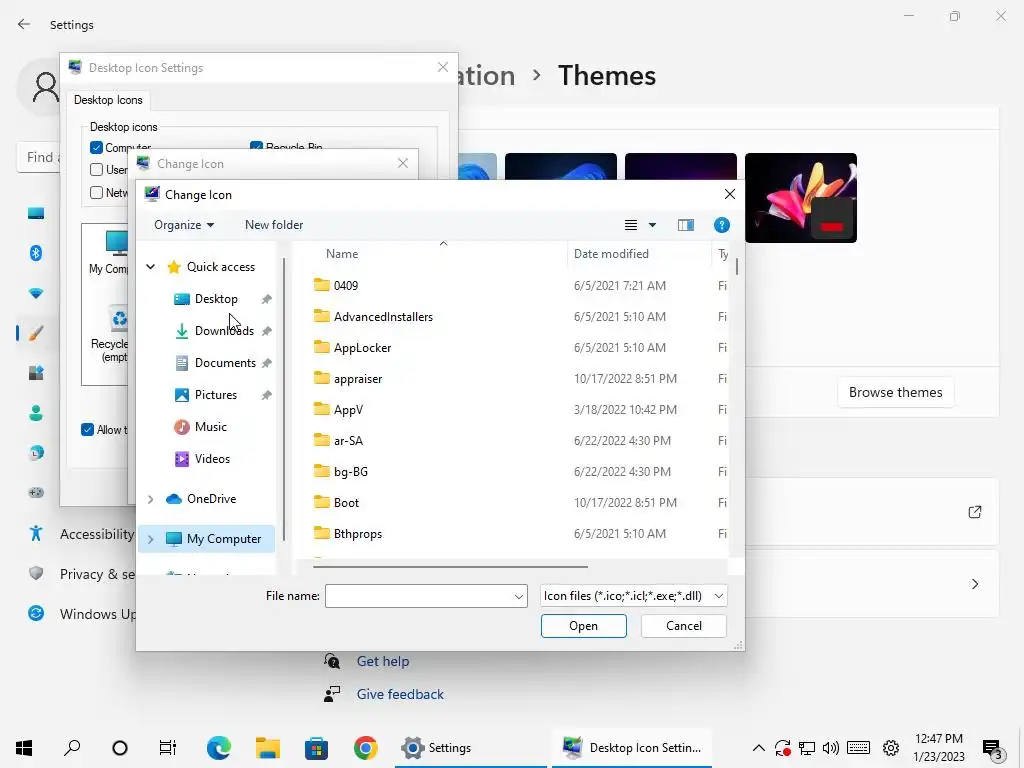Screen dimensions: 1024x768
Task: Click the horizontal scrollbar of the file list
Action: pyautogui.click(x=450, y=566)
